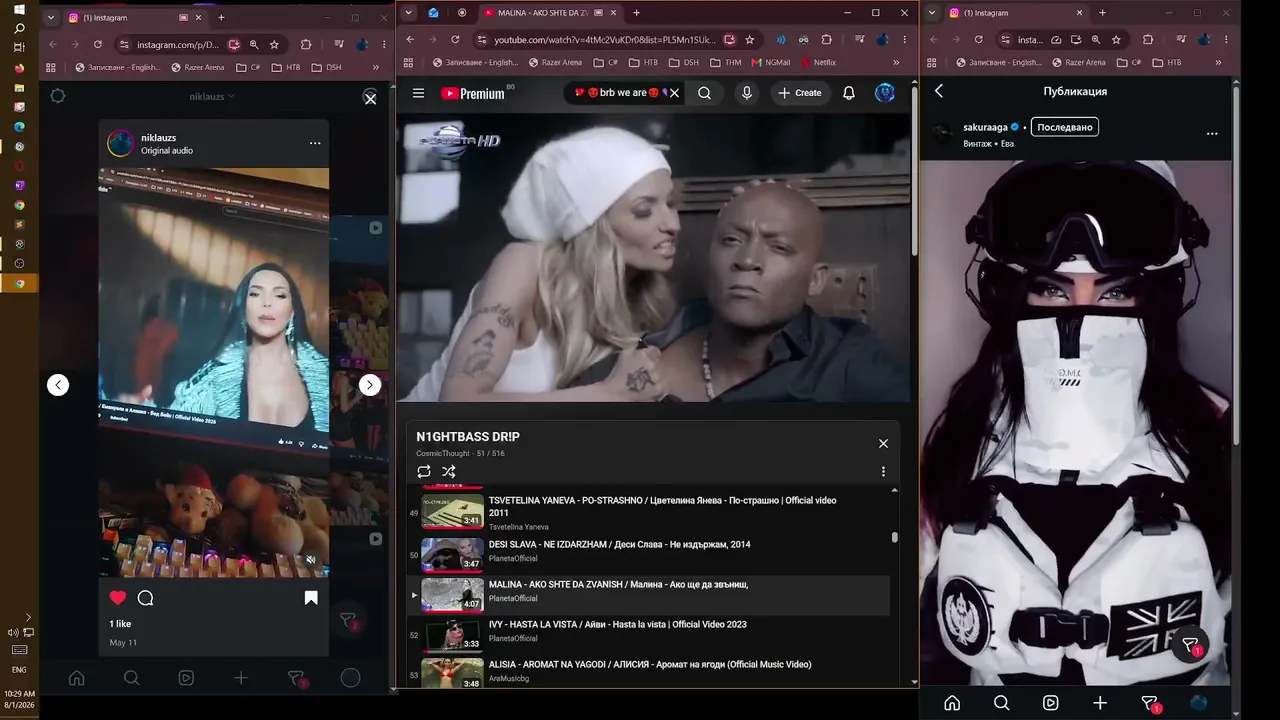Screen dimensions: 1280x720
Task: Toggle shuffle for the N1GHTBASS DR!P playlist
Action: coord(449,471)
